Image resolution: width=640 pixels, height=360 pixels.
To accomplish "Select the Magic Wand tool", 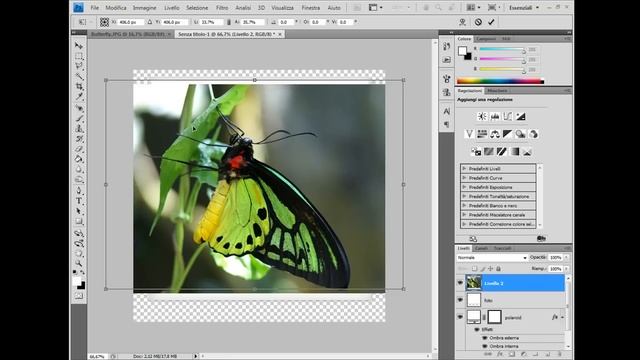I will pos(79,76).
